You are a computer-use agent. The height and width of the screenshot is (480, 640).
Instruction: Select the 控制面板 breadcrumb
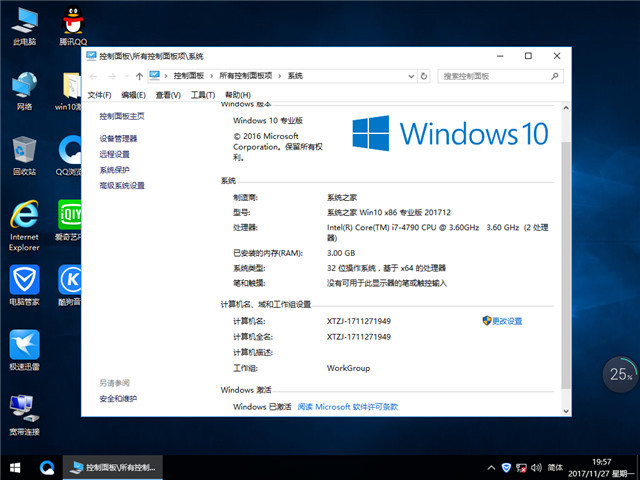189,76
